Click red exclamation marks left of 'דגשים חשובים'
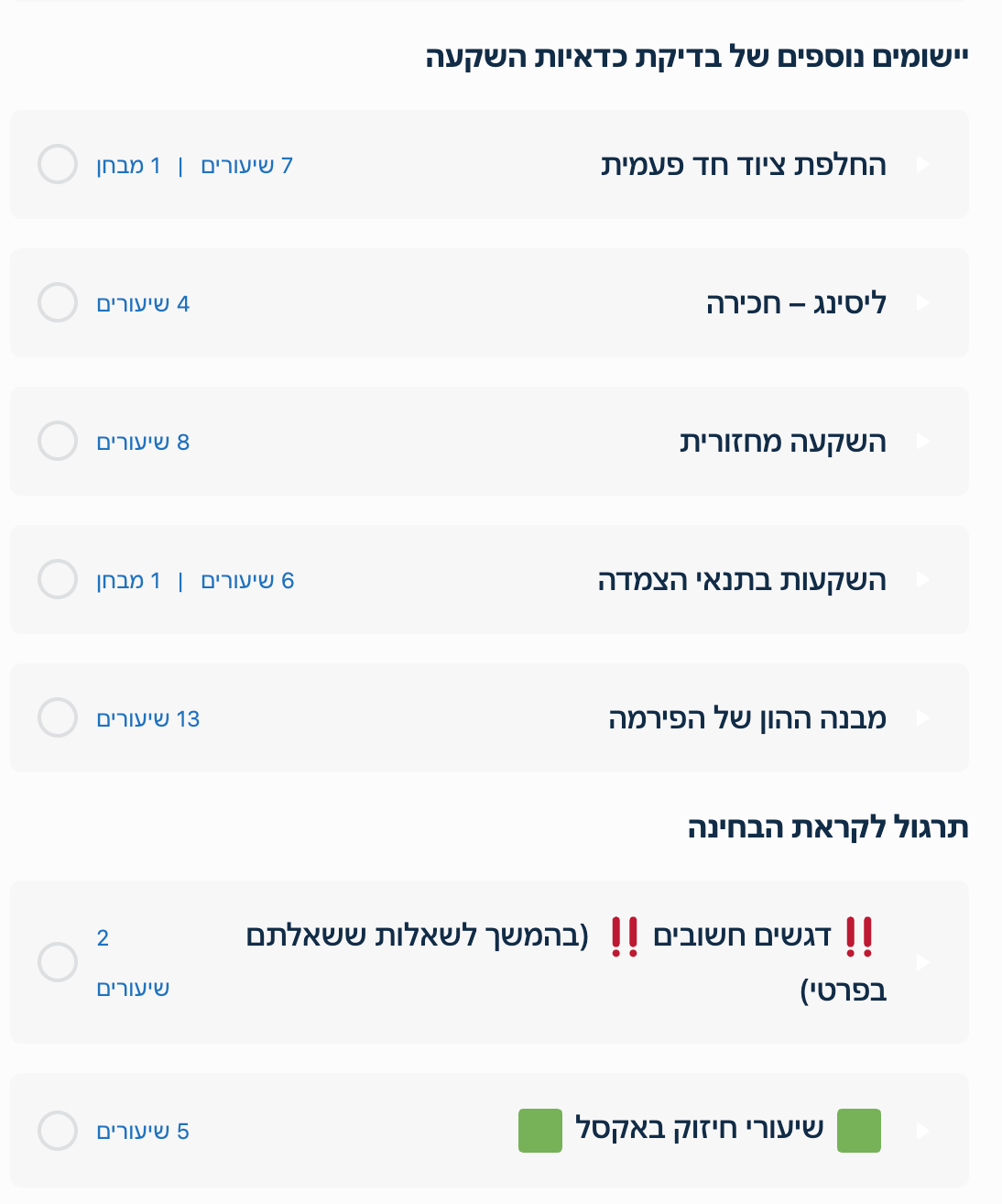 coord(625,936)
